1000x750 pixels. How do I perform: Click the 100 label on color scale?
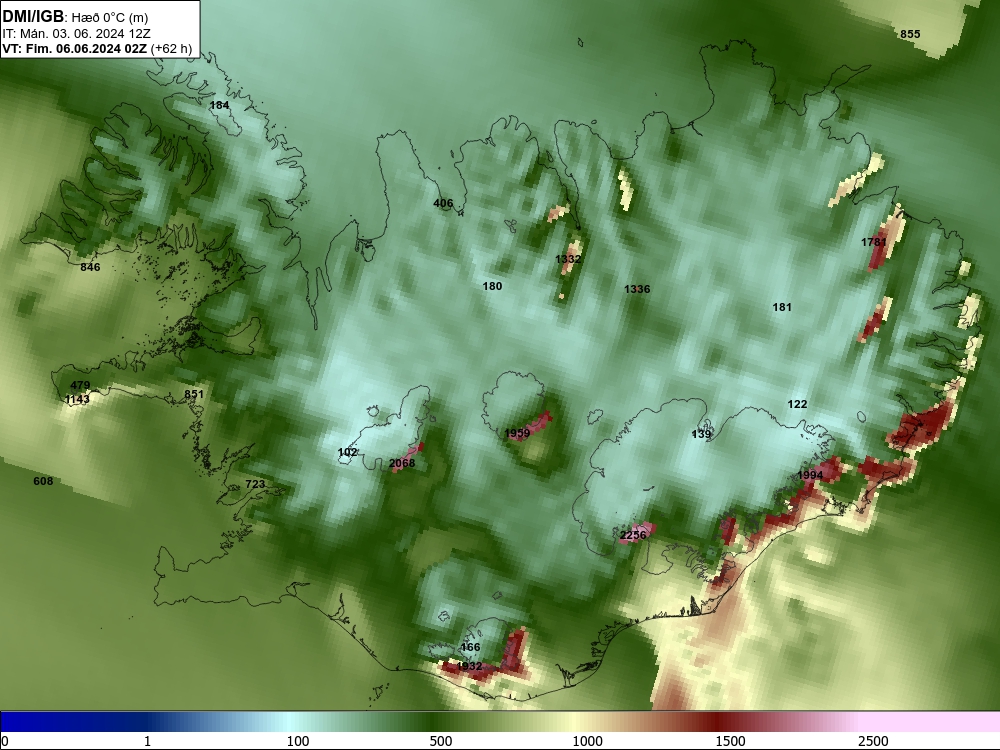point(298,741)
